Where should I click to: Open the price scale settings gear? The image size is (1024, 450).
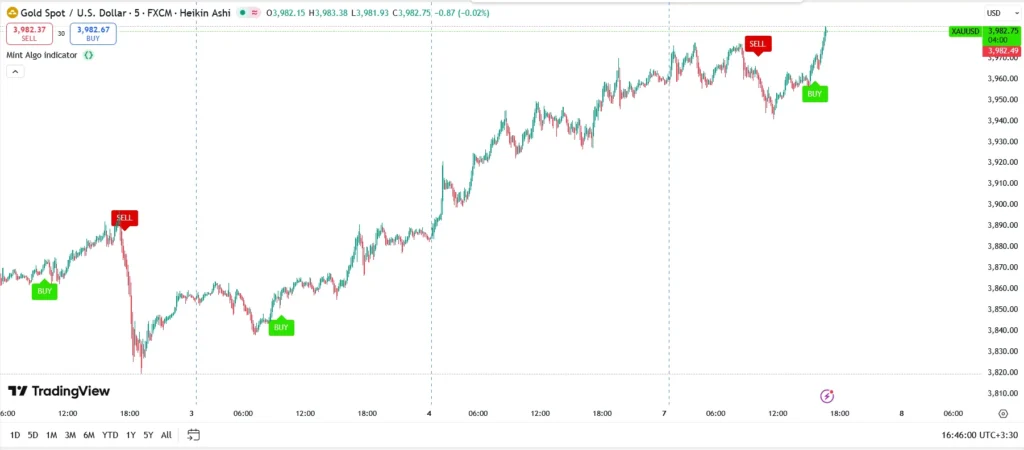pos(1002,412)
